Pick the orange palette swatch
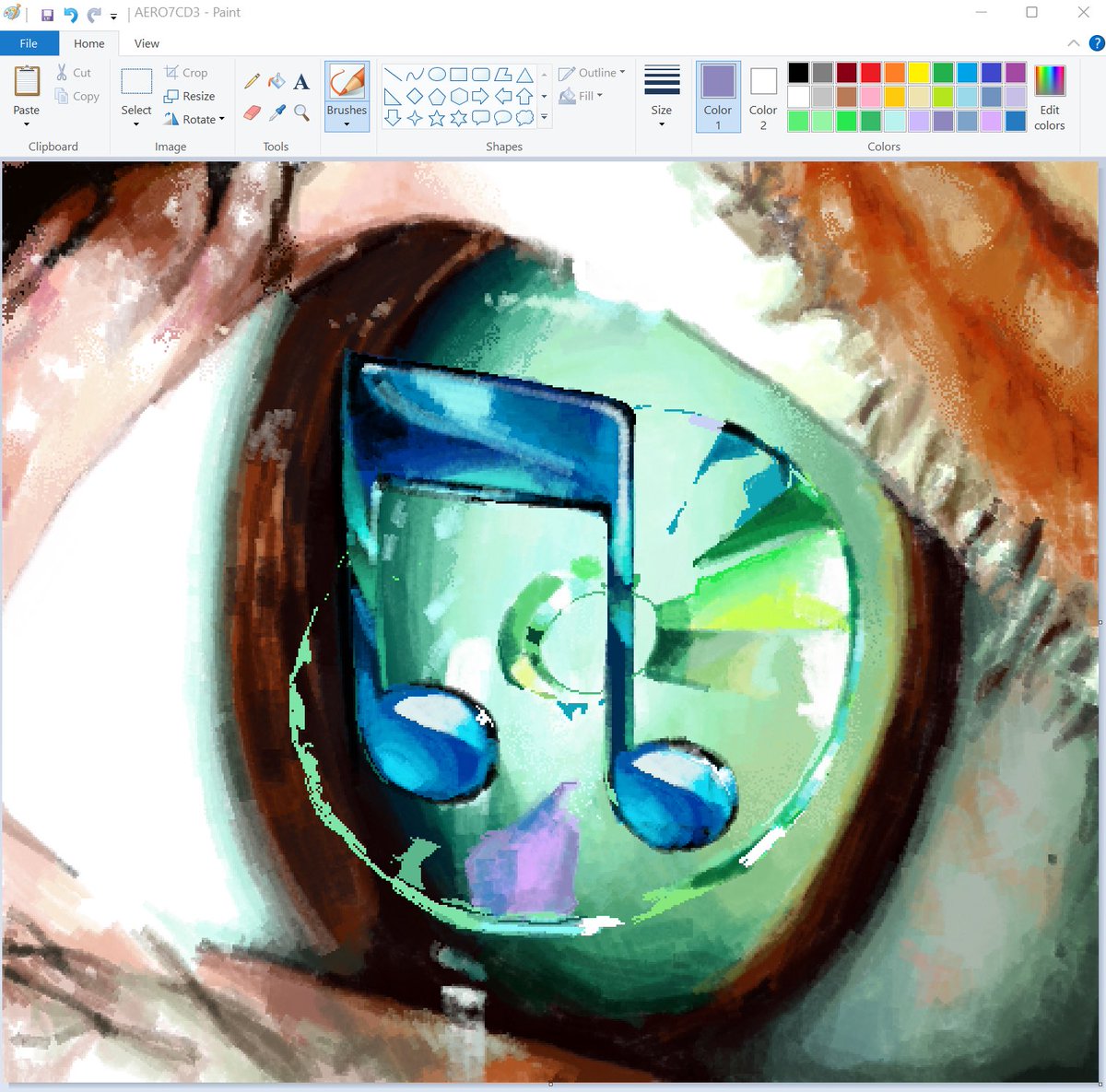The width and height of the screenshot is (1106, 1092). click(895, 73)
